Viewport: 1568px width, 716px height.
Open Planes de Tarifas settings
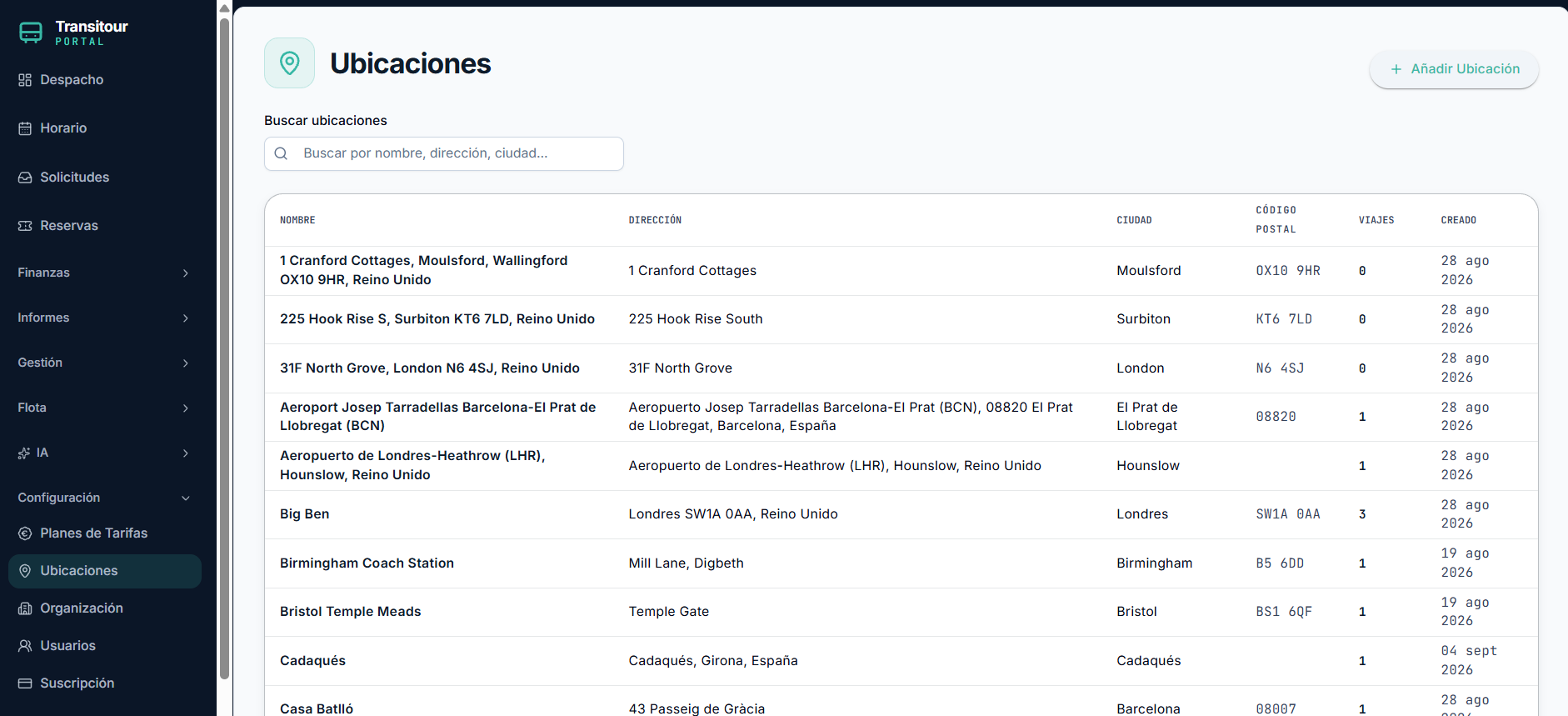(x=104, y=533)
